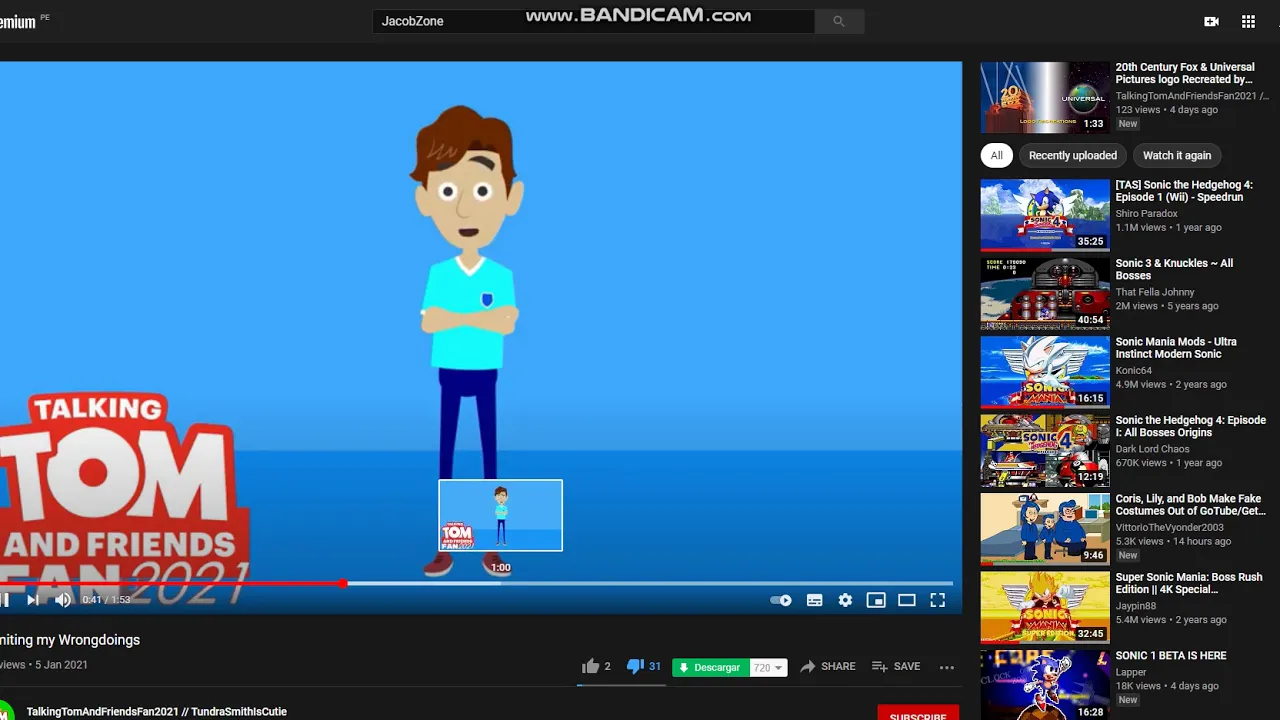The height and width of the screenshot is (720, 1280).
Task: Select the All filter chip
Action: pyautogui.click(x=996, y=155)
